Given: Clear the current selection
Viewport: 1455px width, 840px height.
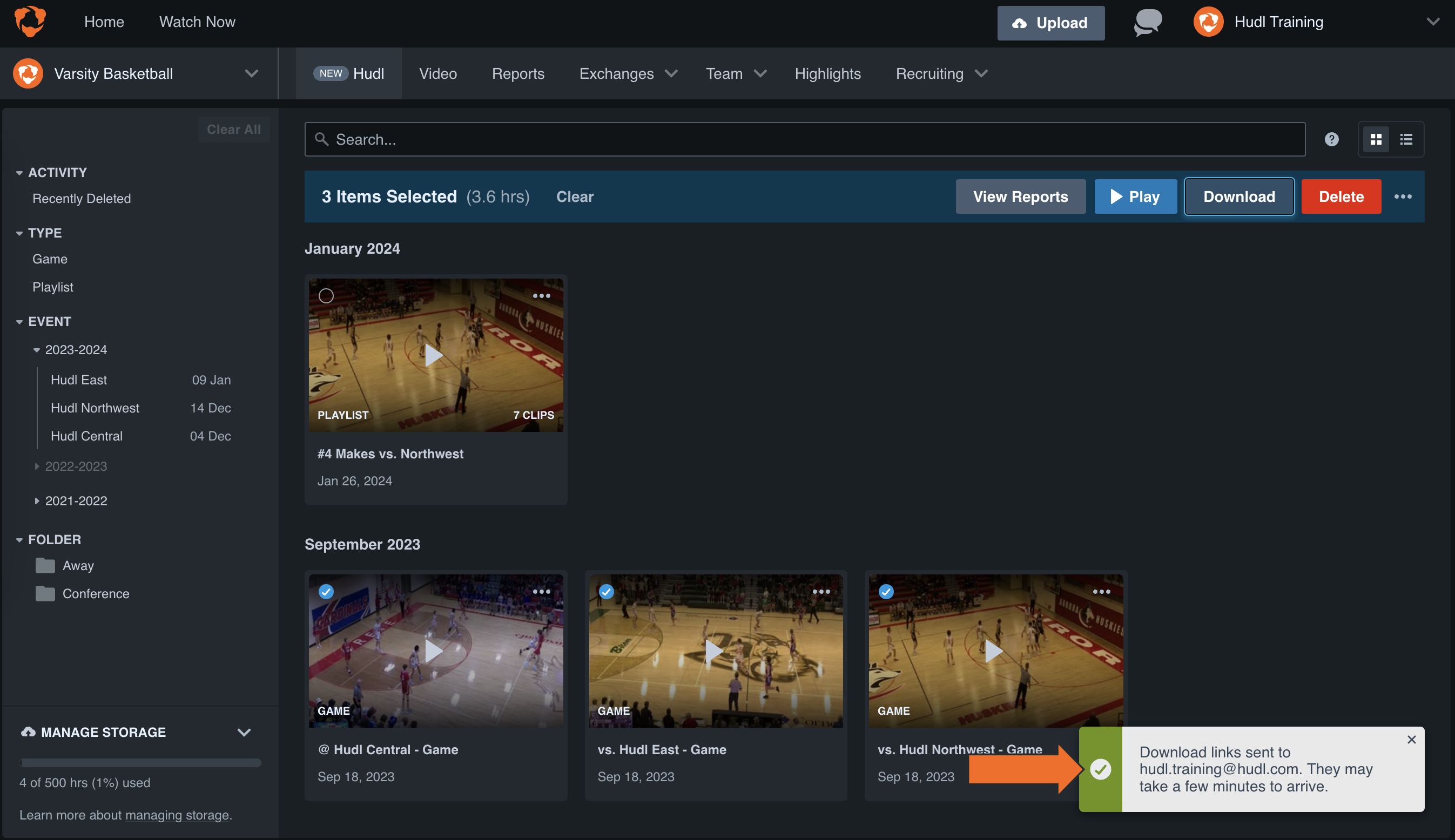Looking at the screenshot, I should click(575, 197).
